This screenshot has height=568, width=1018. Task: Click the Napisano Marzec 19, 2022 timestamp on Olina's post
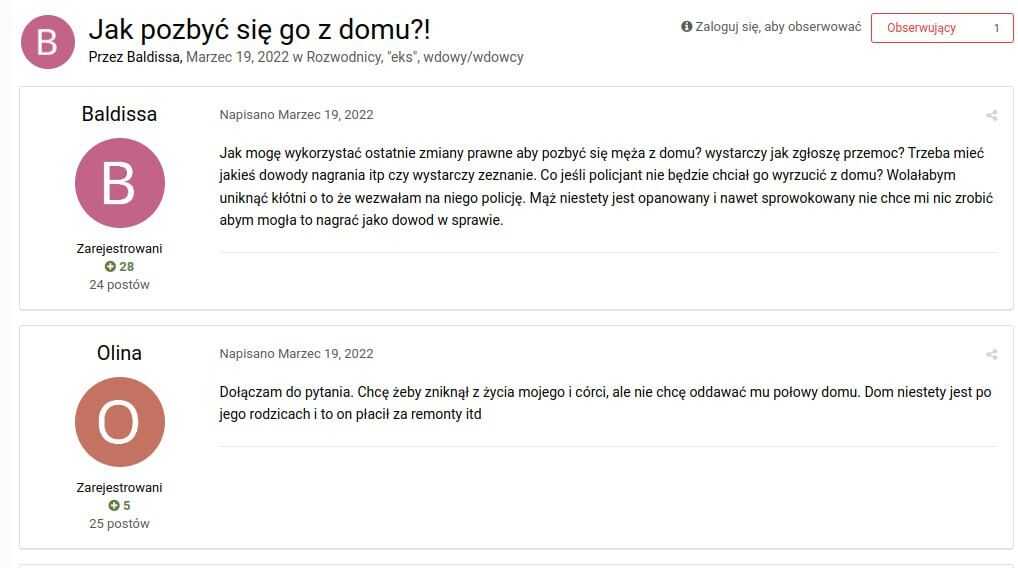[x=297, y=354]
